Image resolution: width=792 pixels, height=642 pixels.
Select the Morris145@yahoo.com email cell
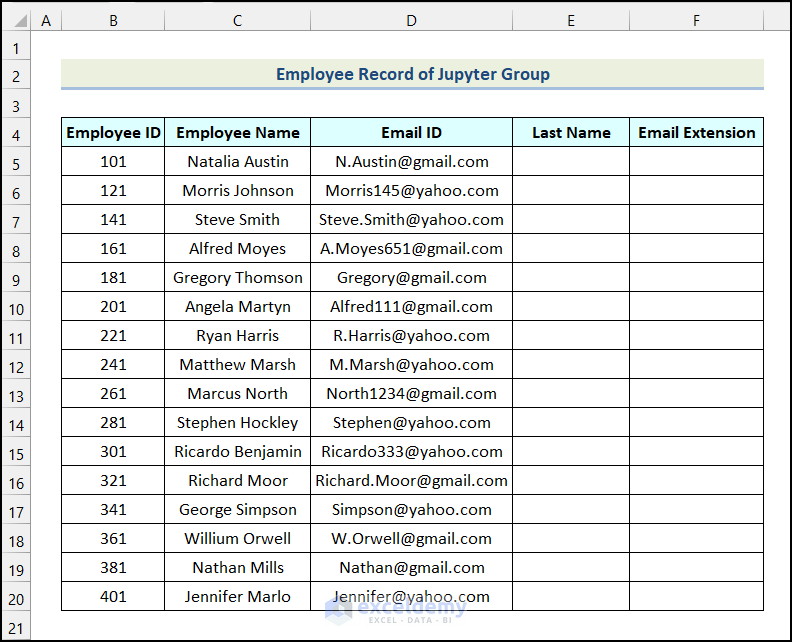[x=412, y=190]
